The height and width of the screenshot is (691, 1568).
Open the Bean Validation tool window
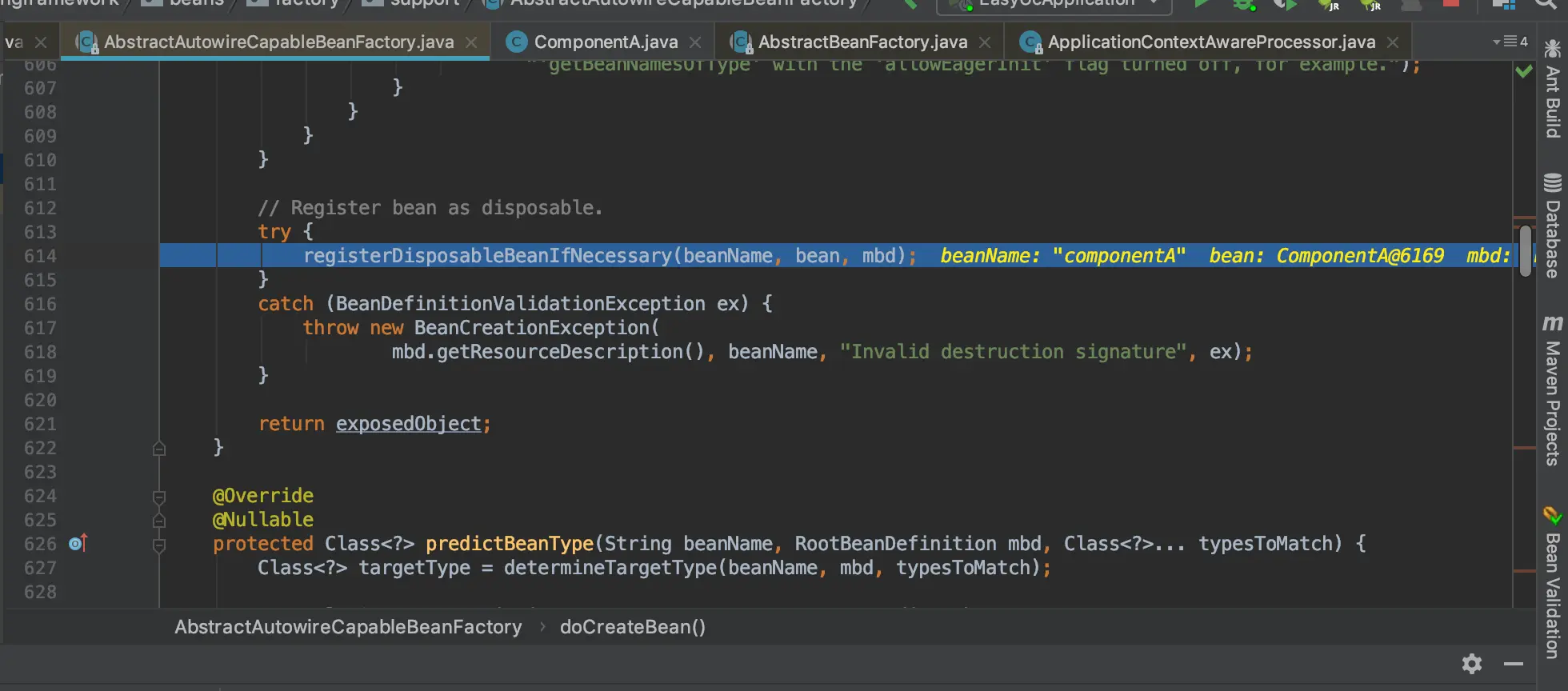click(1552, 583)
